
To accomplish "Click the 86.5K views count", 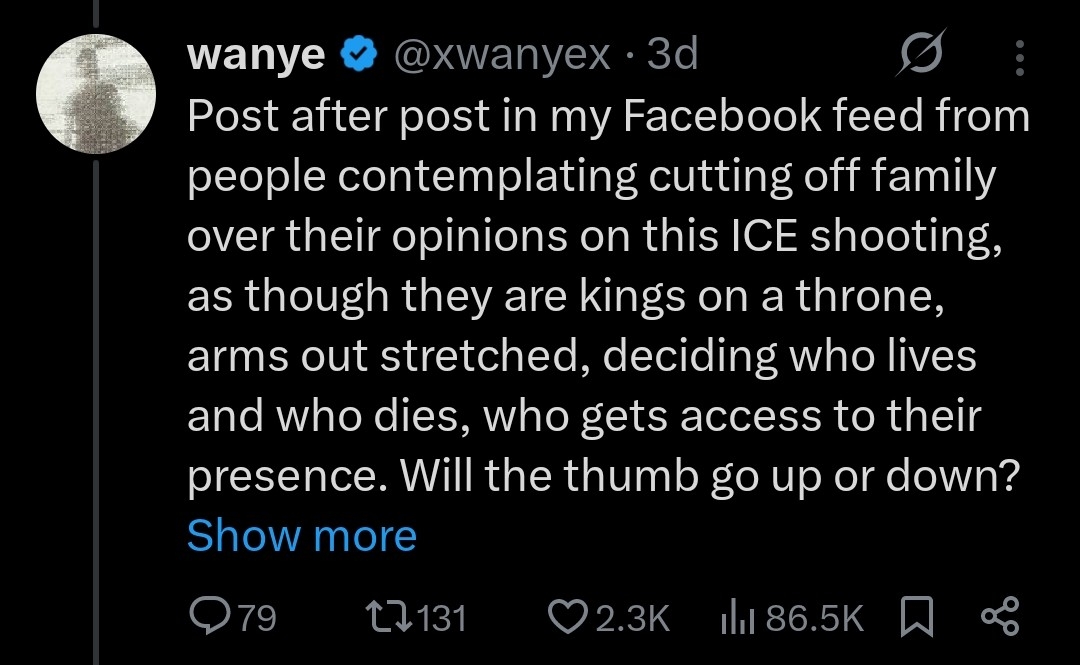I will tap(814, 617).
